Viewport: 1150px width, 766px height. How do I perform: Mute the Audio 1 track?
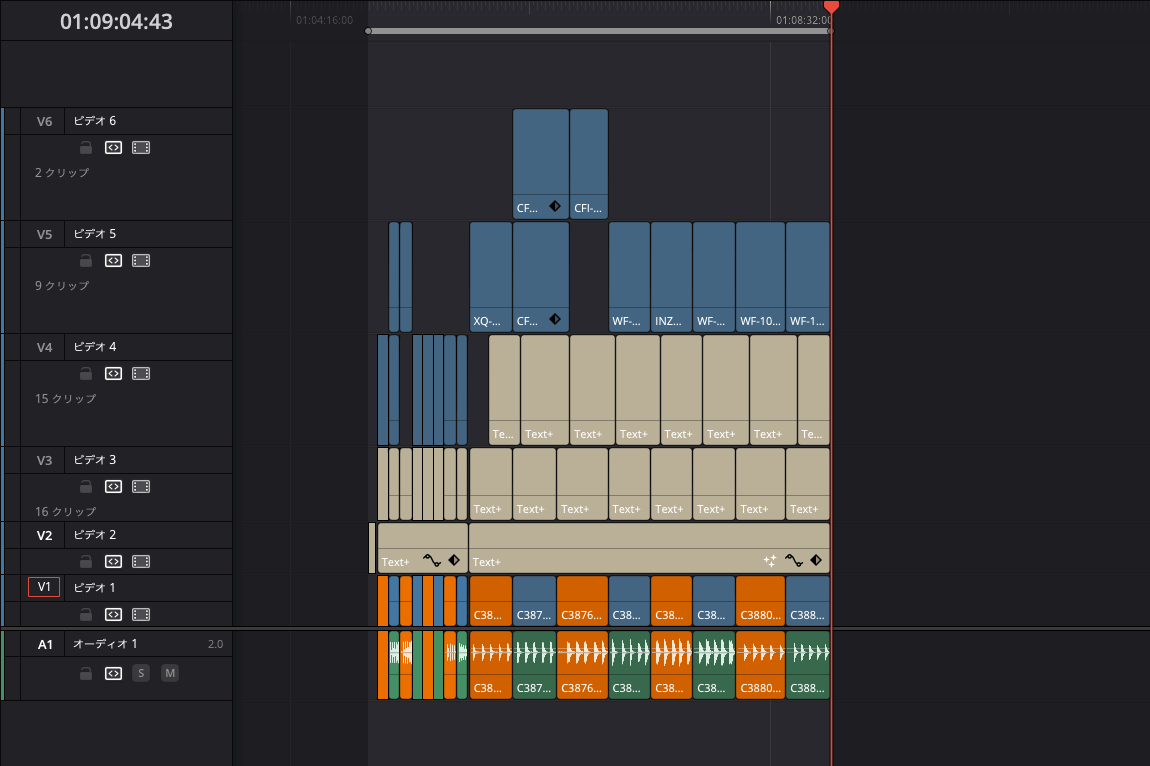click(x=169, y=673)
